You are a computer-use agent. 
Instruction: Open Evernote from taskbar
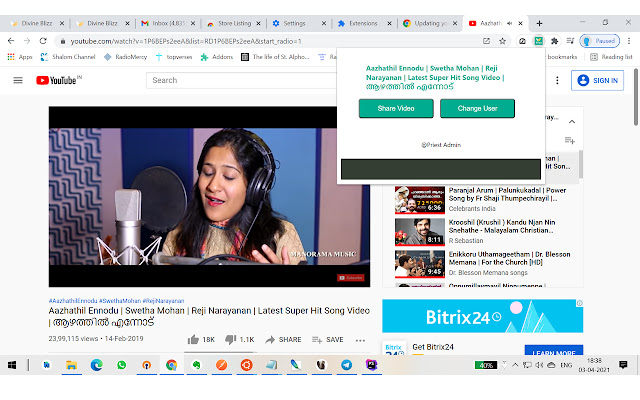[x=196, y=365]
